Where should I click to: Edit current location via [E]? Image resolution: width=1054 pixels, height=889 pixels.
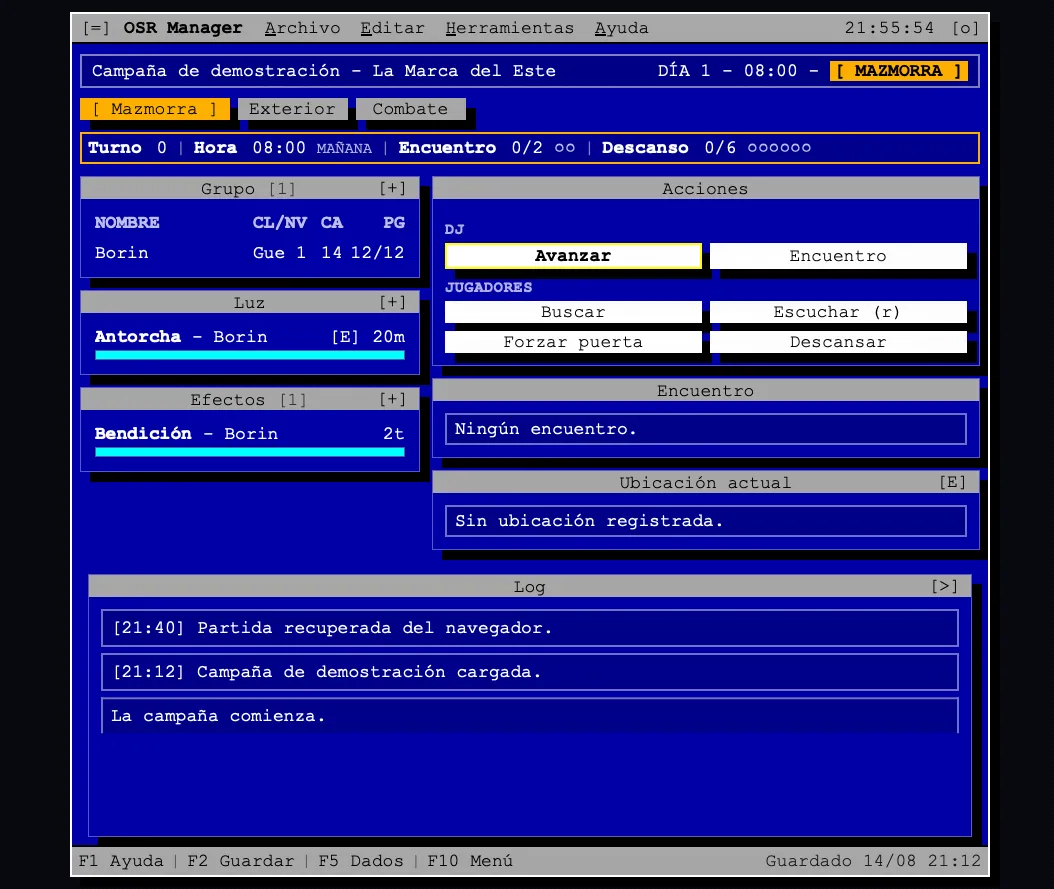[x=952, y=482]
